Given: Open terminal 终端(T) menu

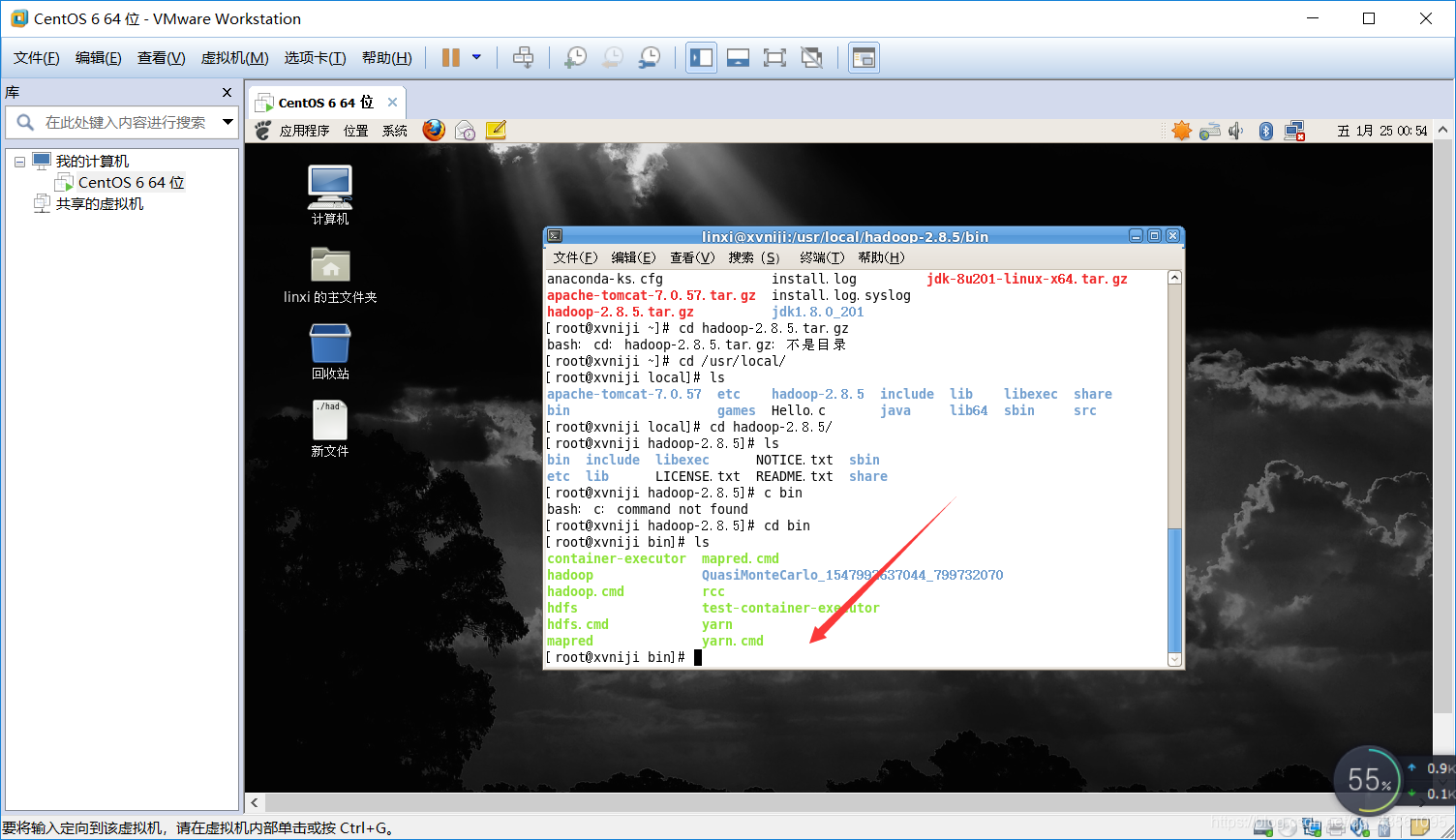Looking at the screenshot, I should (823, 257).
